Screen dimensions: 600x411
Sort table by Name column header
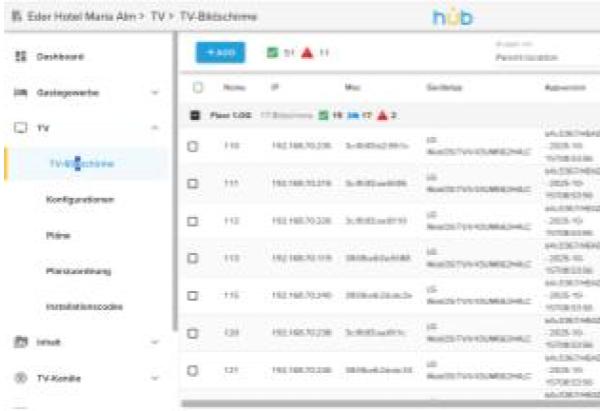(234, 88)
